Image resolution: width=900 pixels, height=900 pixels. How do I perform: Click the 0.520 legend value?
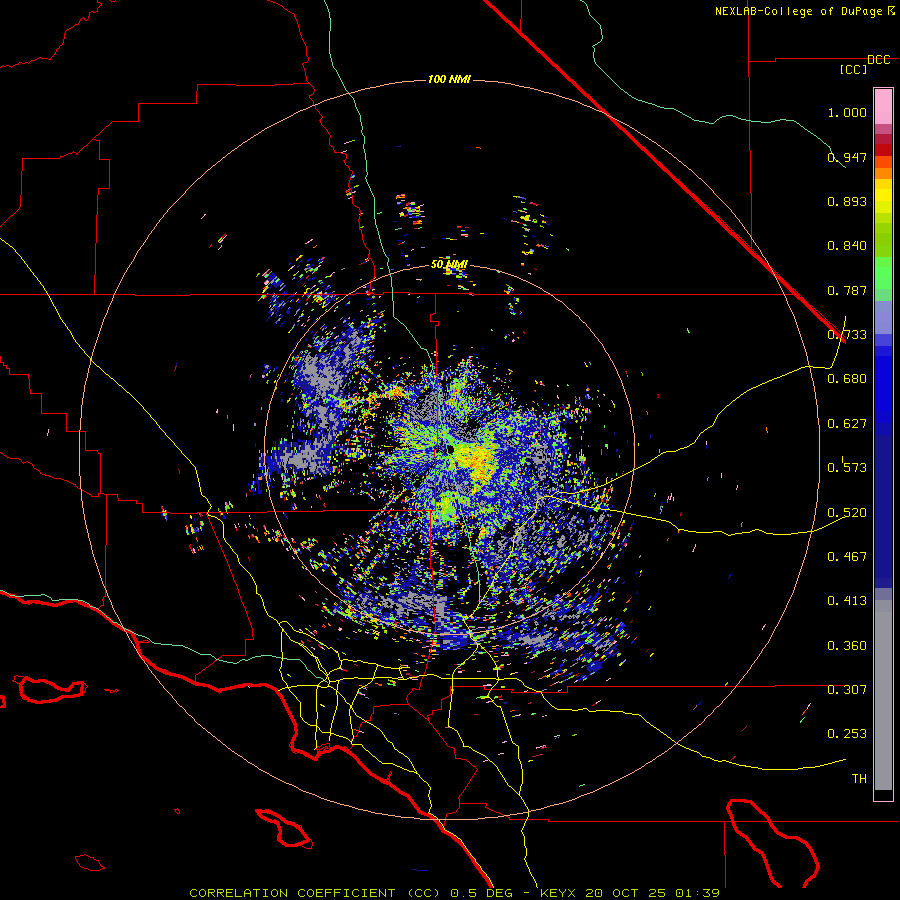(847, 513)
